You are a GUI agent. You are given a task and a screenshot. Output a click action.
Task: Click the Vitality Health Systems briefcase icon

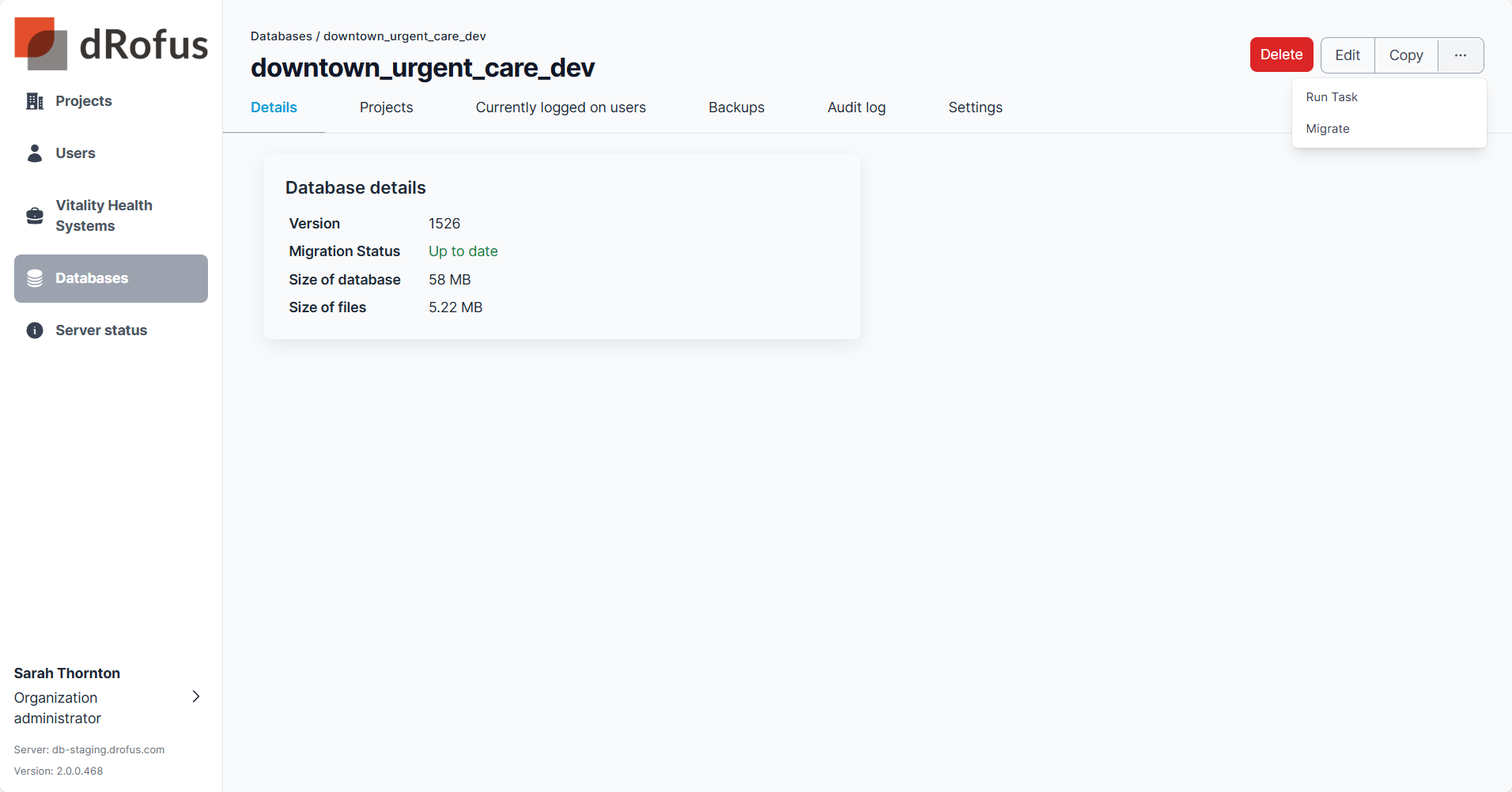(35, 216)
